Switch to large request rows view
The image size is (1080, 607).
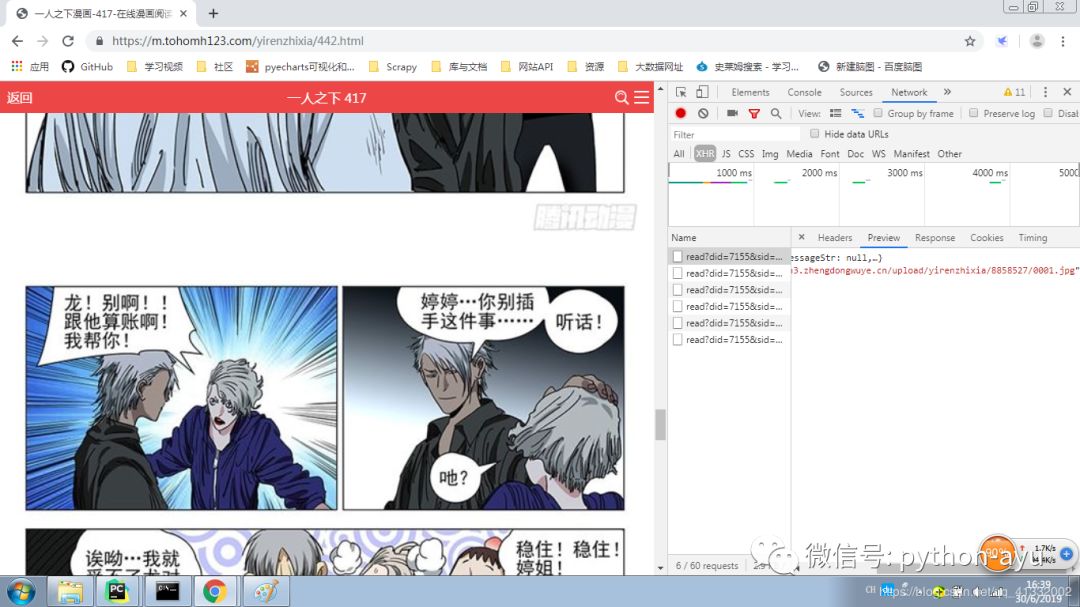[x=835, y=113]
